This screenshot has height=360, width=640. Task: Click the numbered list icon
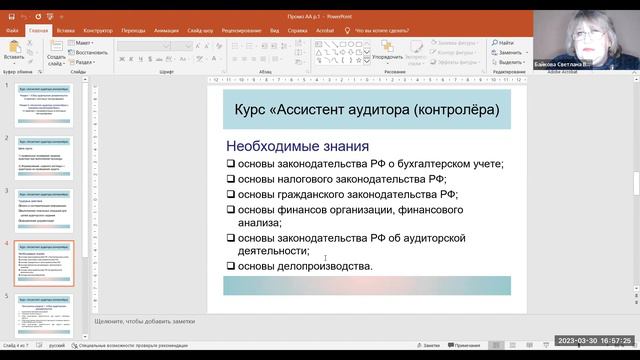[250, 46]
